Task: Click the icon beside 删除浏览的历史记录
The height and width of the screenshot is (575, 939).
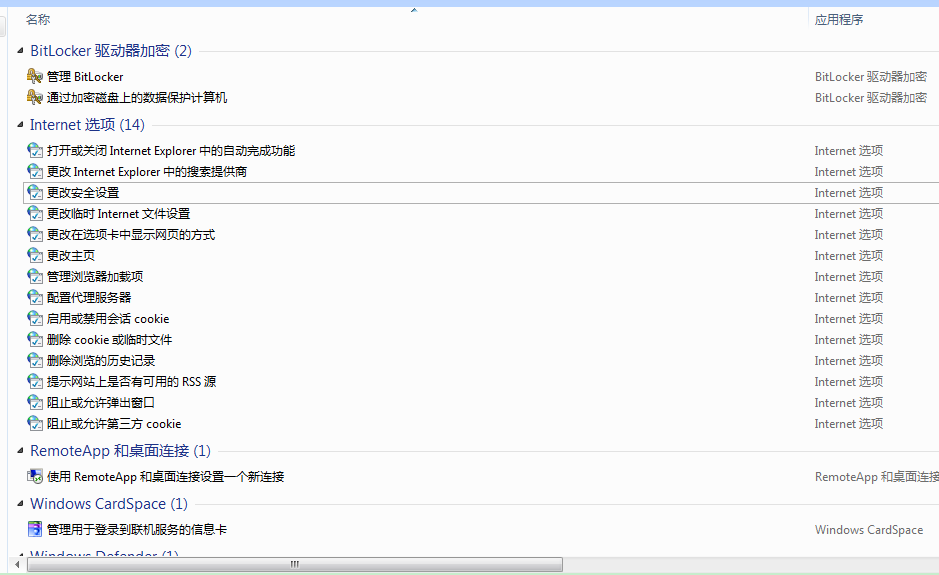Action: click(35, 360)
